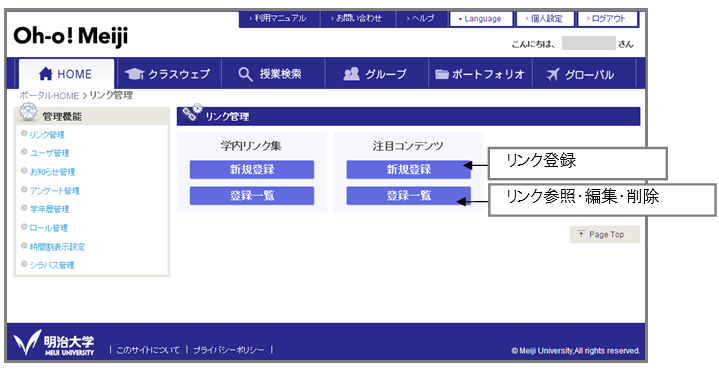719x373 pixels.
Task: Click the Page Top button
Action: coord(605,234)
